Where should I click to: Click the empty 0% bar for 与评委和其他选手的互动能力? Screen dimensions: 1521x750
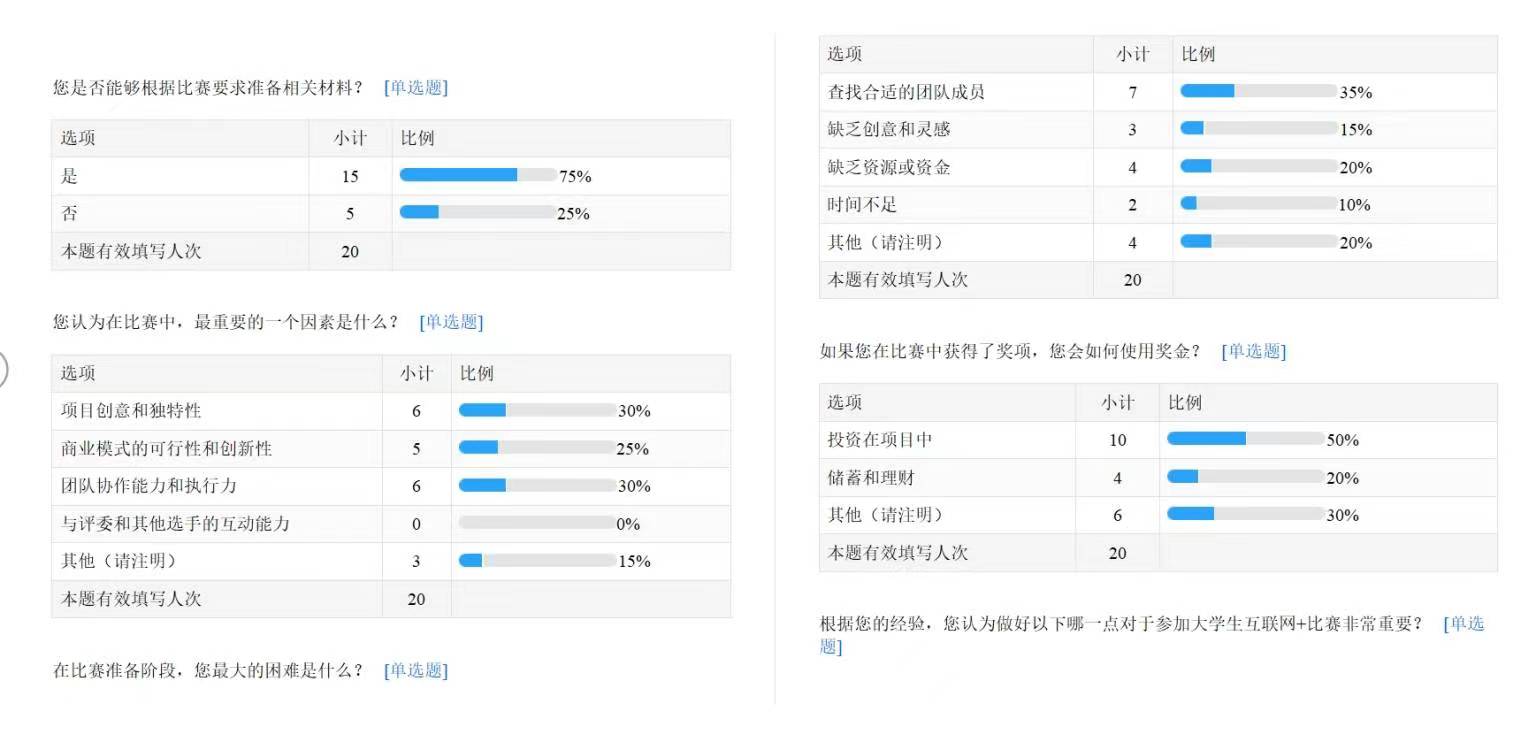click(x=537, y=523)
